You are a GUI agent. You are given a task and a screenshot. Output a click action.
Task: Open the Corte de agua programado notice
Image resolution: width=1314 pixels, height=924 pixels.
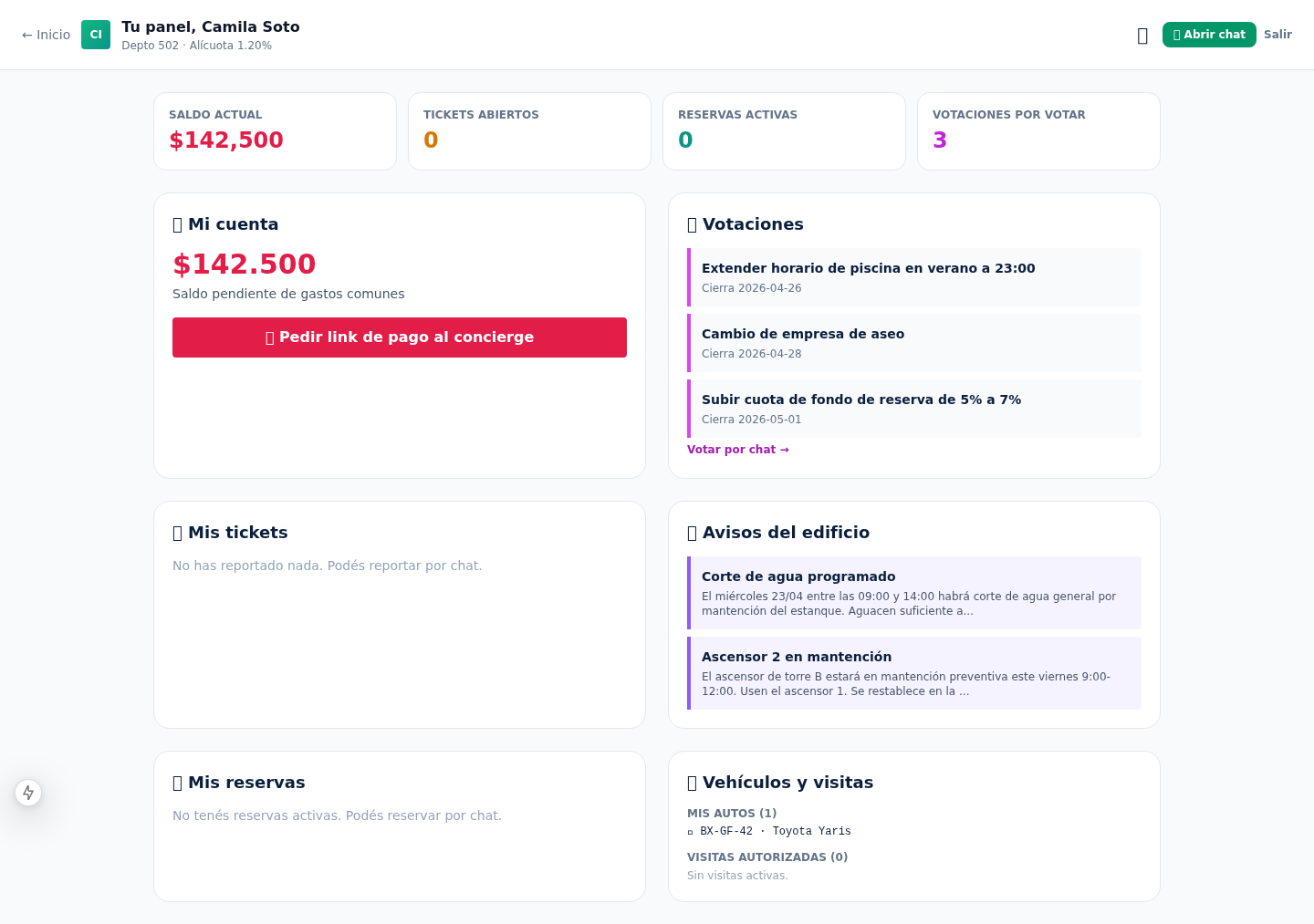(x=913, y=593)
